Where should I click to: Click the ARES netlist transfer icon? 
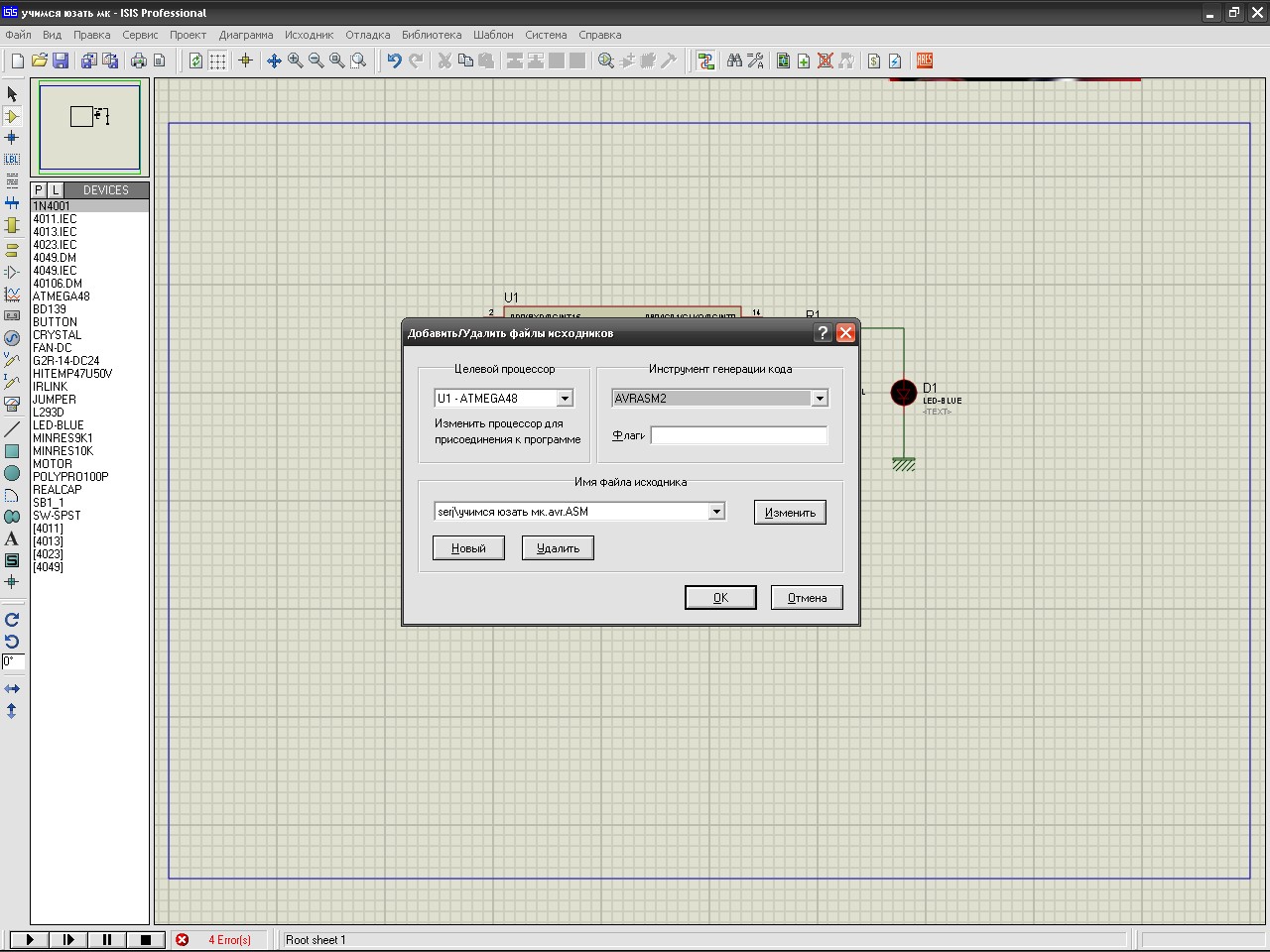[925, 60]
